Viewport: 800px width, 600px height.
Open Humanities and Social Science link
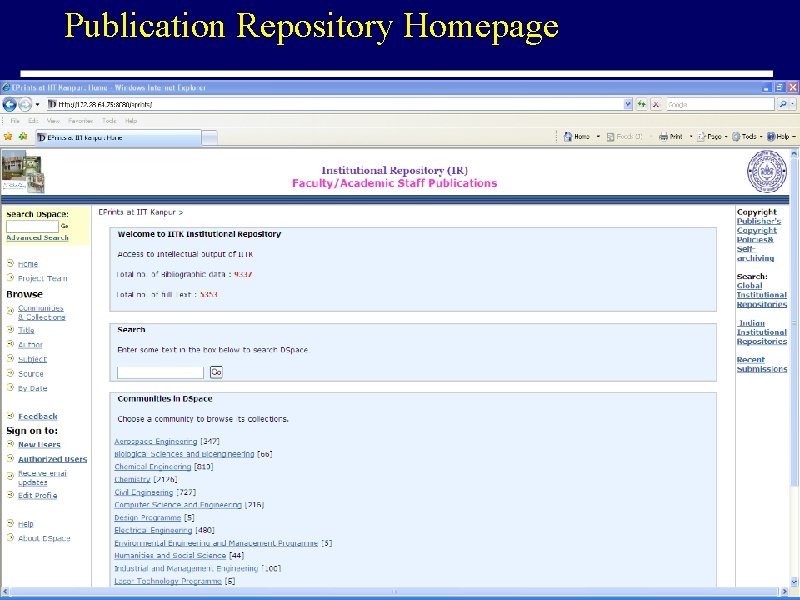click(x=170, y=556)
